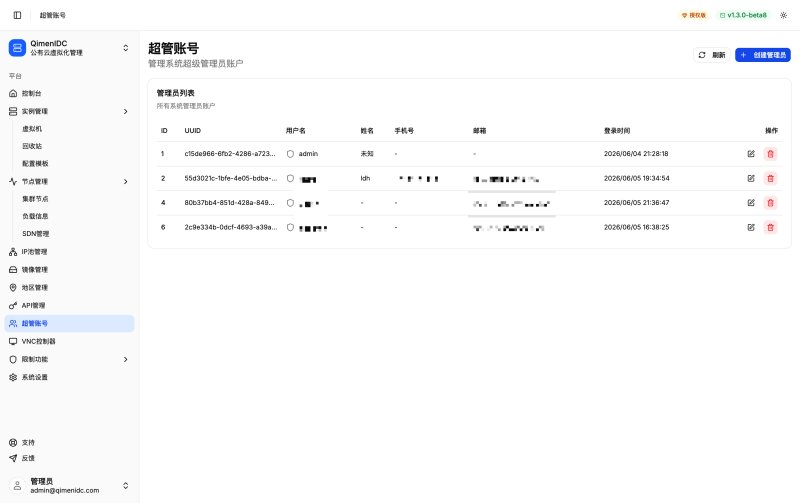800x503 pixels.
Task: Open 负载信息 submenu item
Action: pos(35,216)
